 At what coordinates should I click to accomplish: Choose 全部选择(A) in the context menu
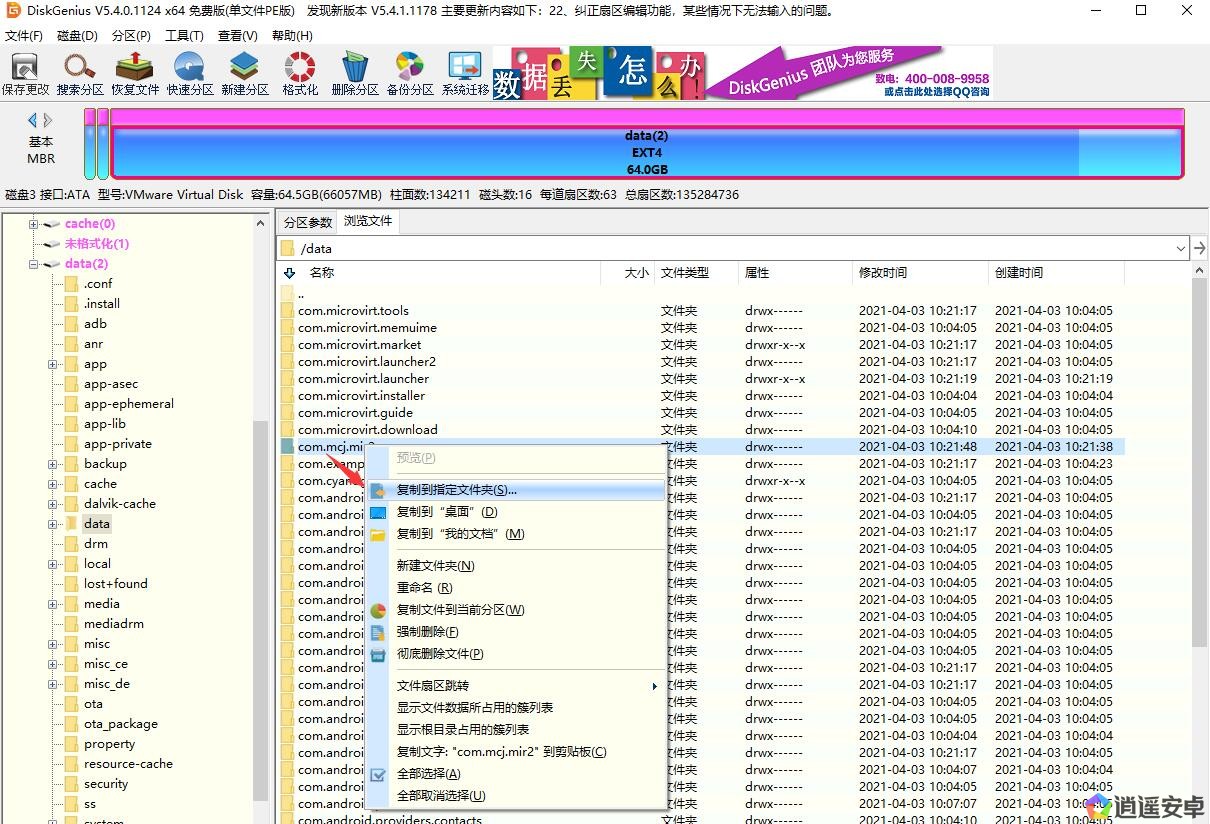428,774
